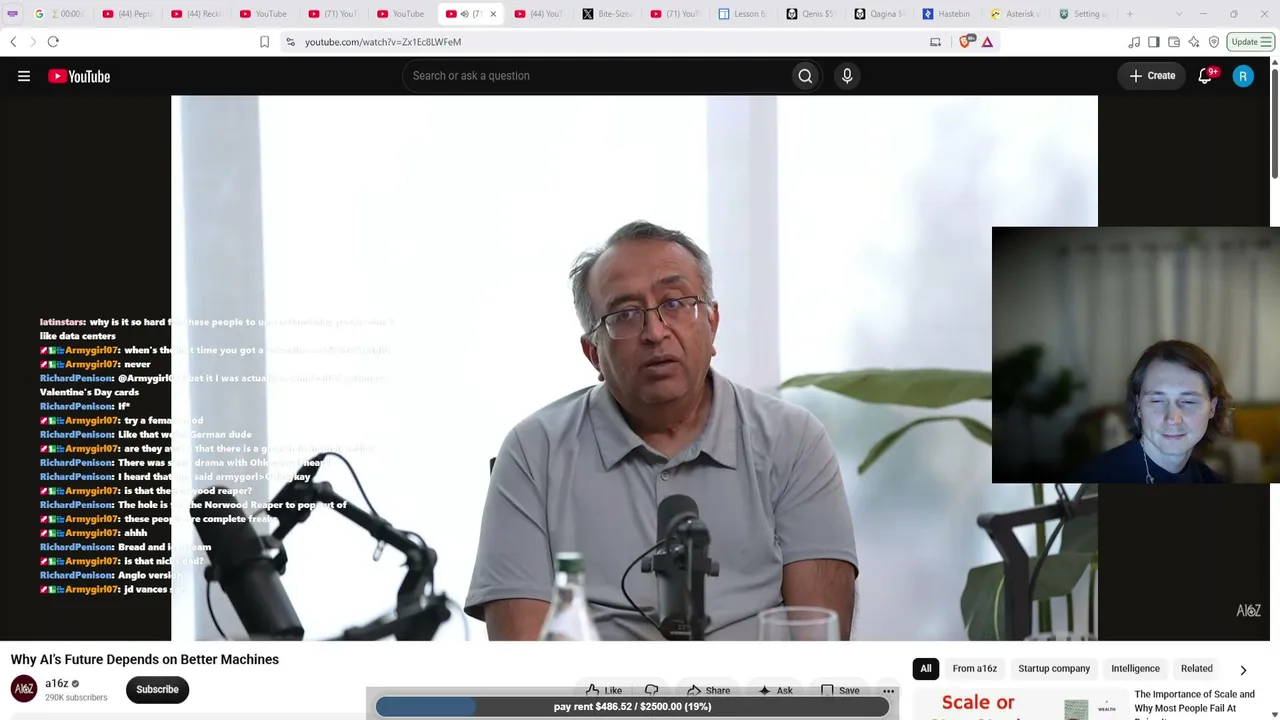The width and height of the screenshot is (1280, 720).
Task: Switch to the Lesson 6 tab
Action: (x=742, y=14)
